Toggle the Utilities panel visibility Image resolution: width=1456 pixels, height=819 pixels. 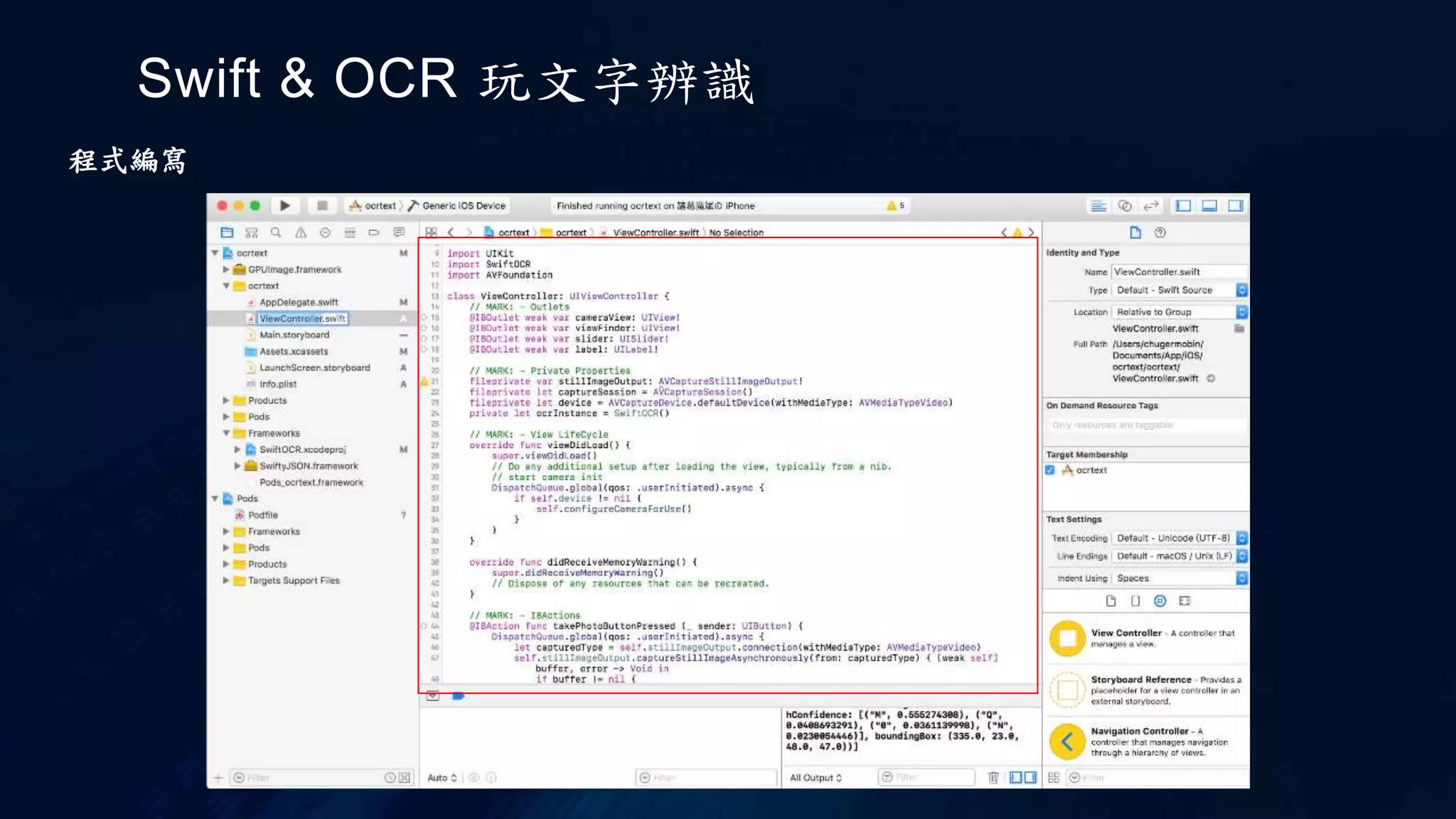pos(1236,205)
